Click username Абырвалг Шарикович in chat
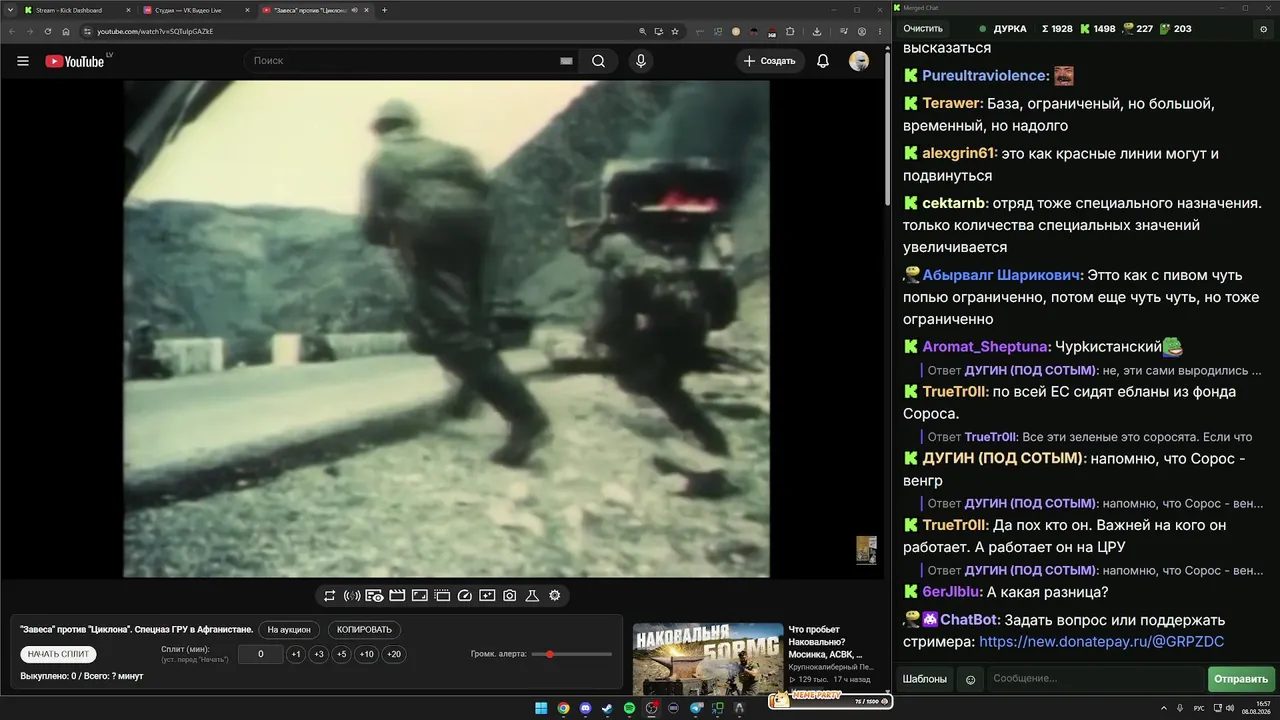This screenshot has height=720, width=1280. click(1003, 275)
